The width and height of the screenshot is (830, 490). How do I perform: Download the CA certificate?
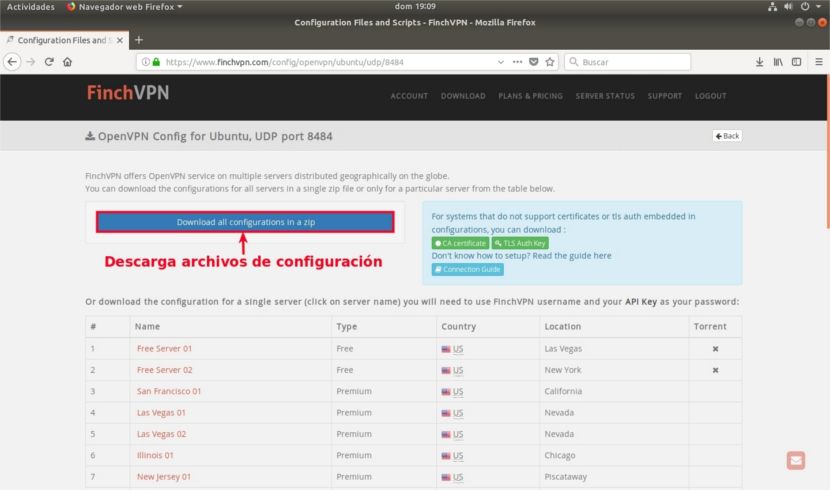461,243
